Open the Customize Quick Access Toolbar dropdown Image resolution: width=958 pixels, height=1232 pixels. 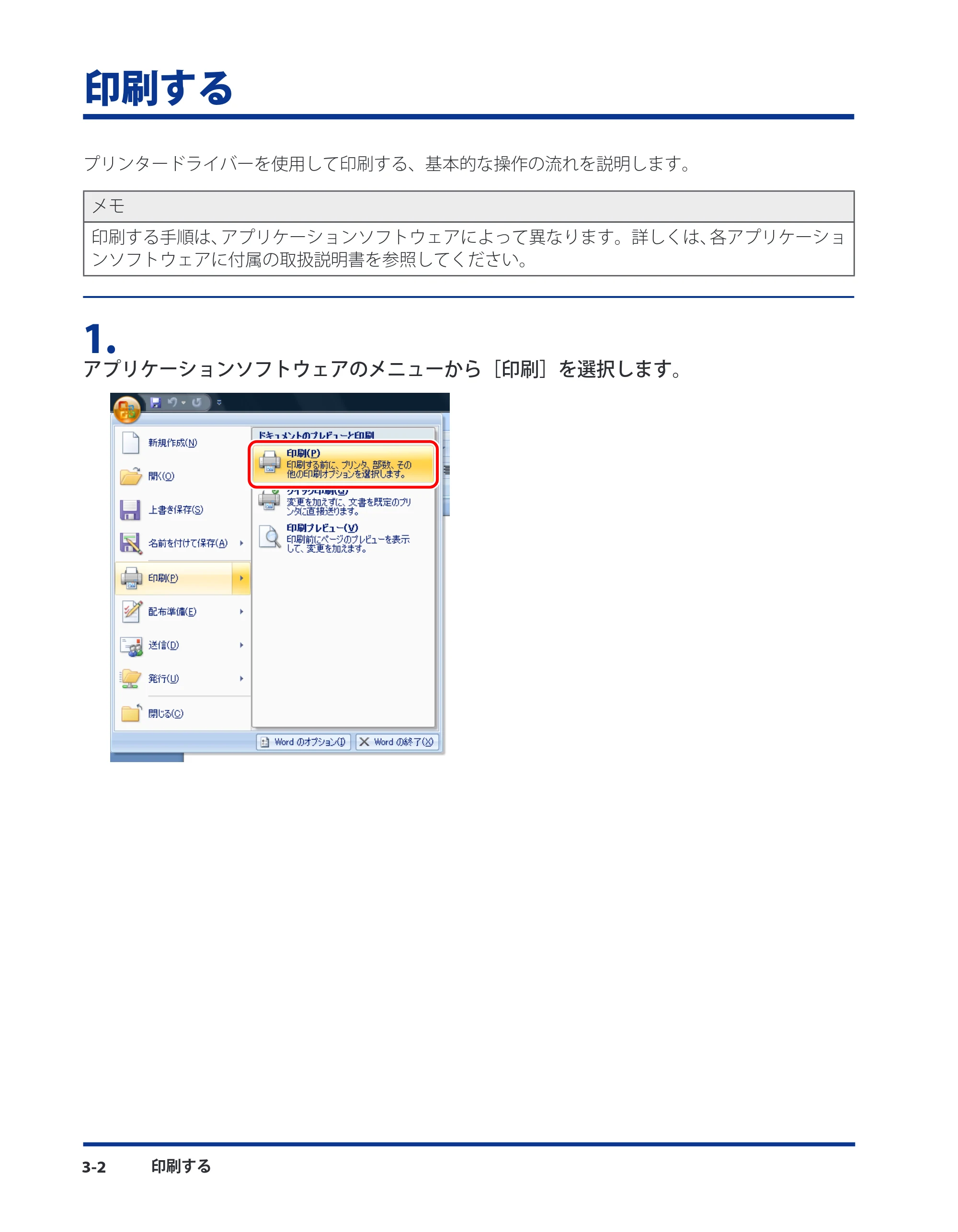click(x=219, y=403)
